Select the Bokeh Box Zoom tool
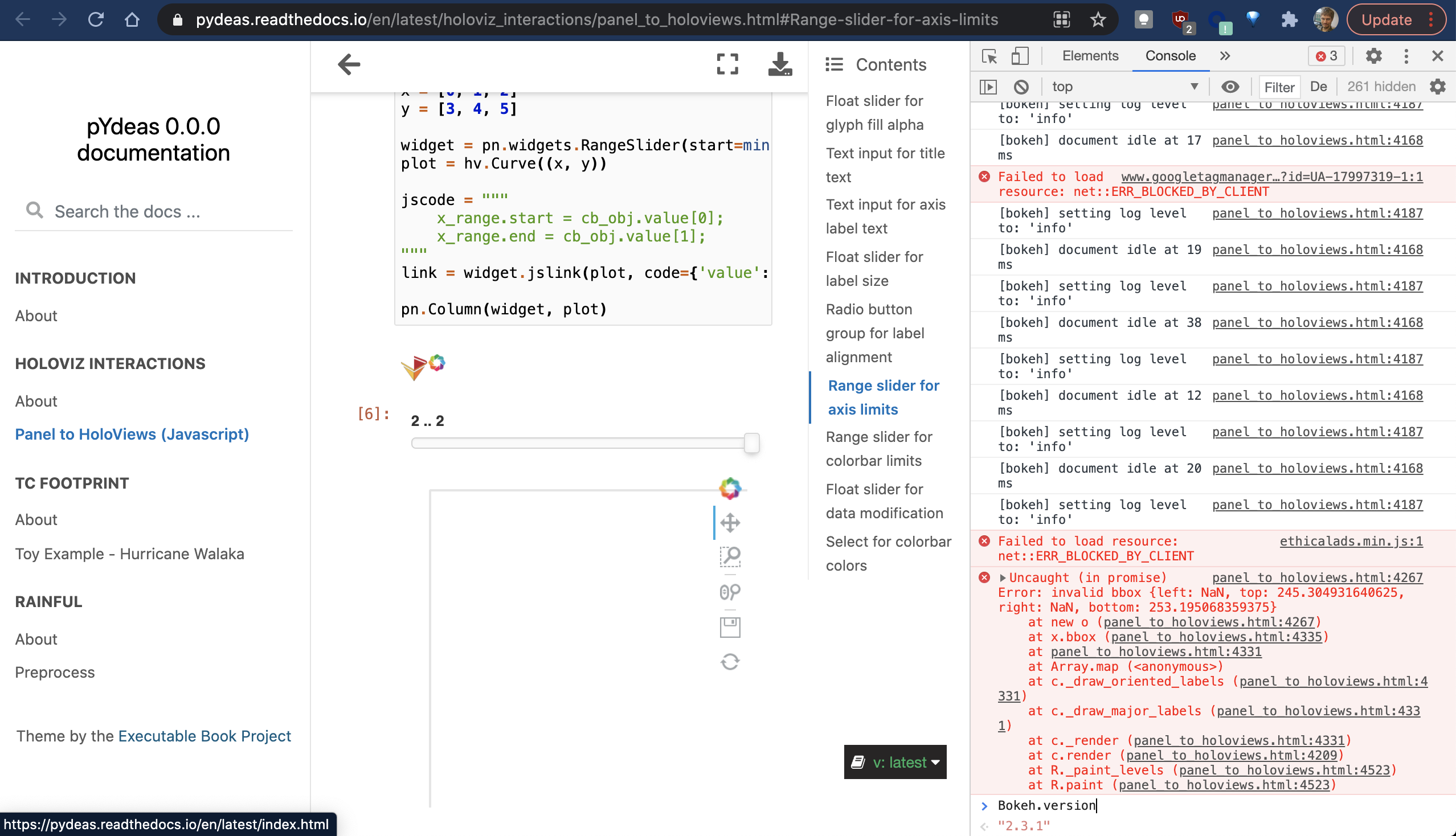This screenshot has height=836, width=1456. point(730,556)
